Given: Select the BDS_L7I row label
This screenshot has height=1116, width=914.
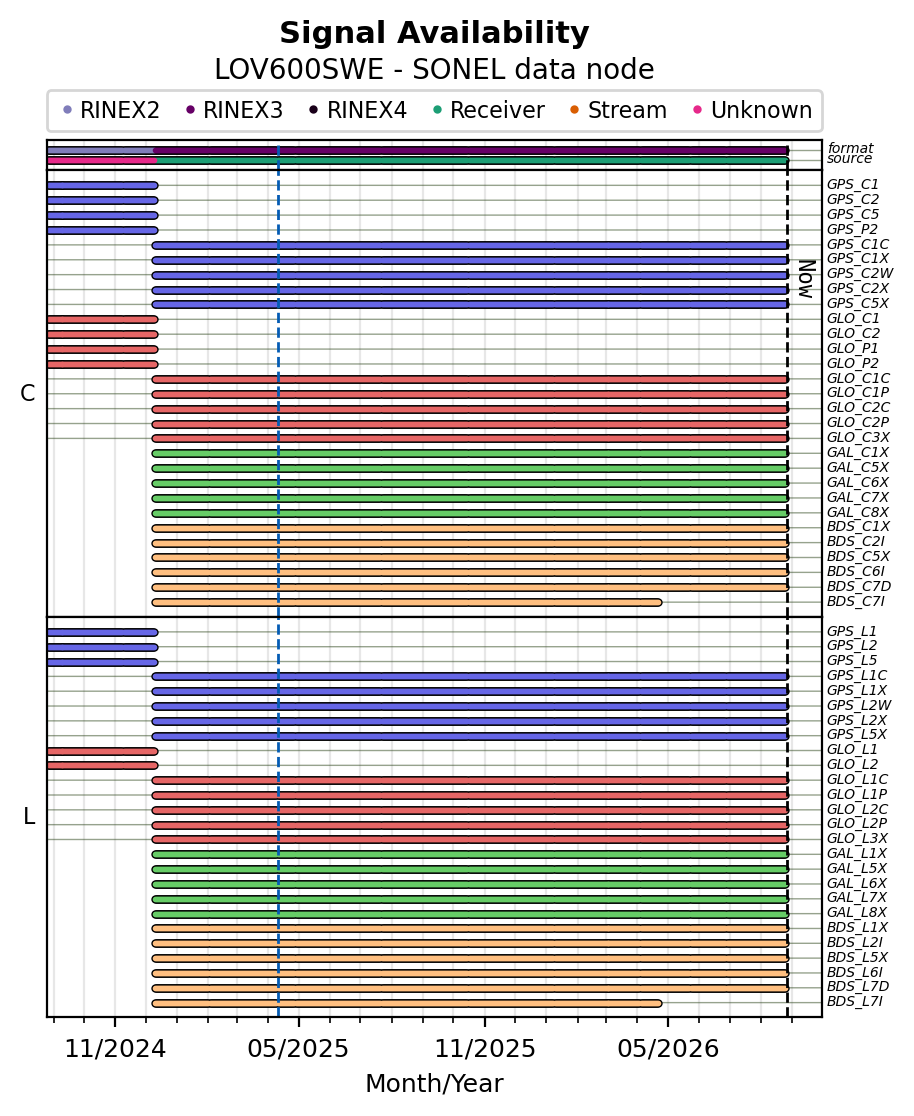Looking at the screenshot, I should click(x=855, y=1001).
